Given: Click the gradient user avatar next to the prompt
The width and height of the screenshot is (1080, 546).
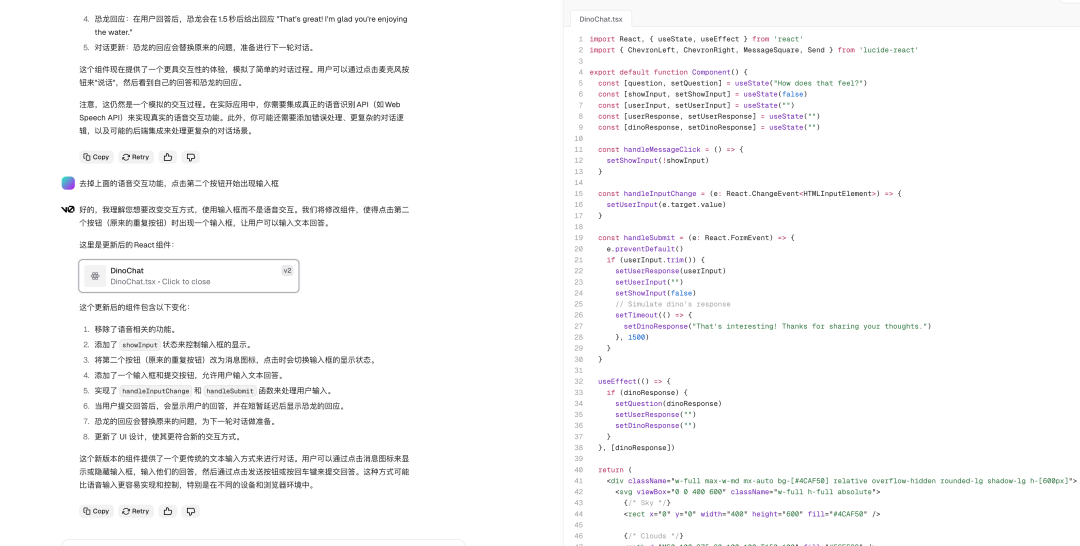Looking at the screenshot, I should click(x=68, y=183).
